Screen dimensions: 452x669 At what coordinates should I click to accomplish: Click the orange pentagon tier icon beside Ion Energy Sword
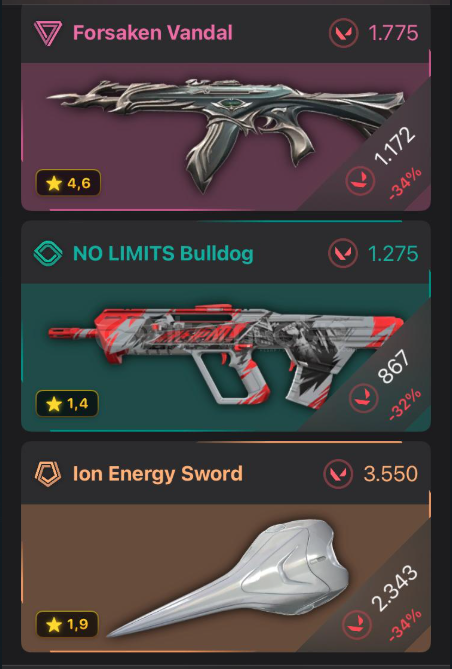(48, 474)
